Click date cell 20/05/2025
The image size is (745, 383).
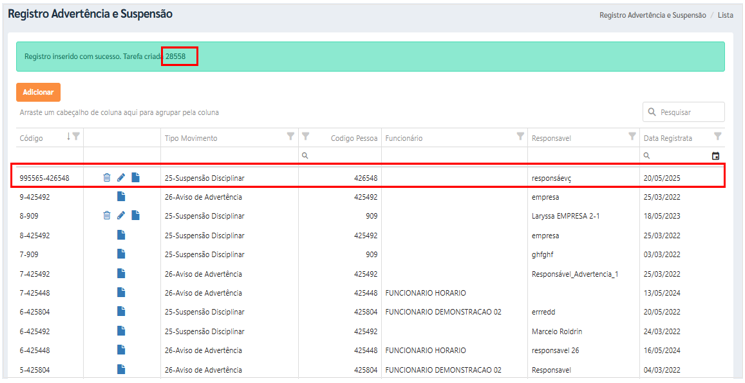click(x=662, y=178)
